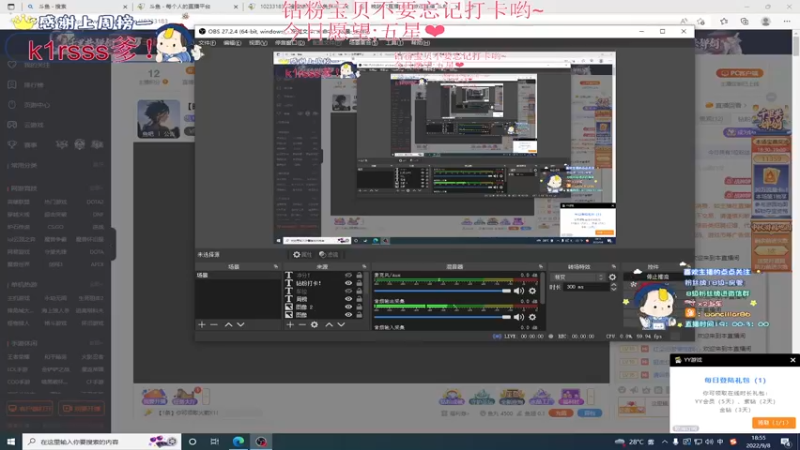Toggle lock on last 图像 source
This screenshot has width=800, height=450.
point(359,315)
